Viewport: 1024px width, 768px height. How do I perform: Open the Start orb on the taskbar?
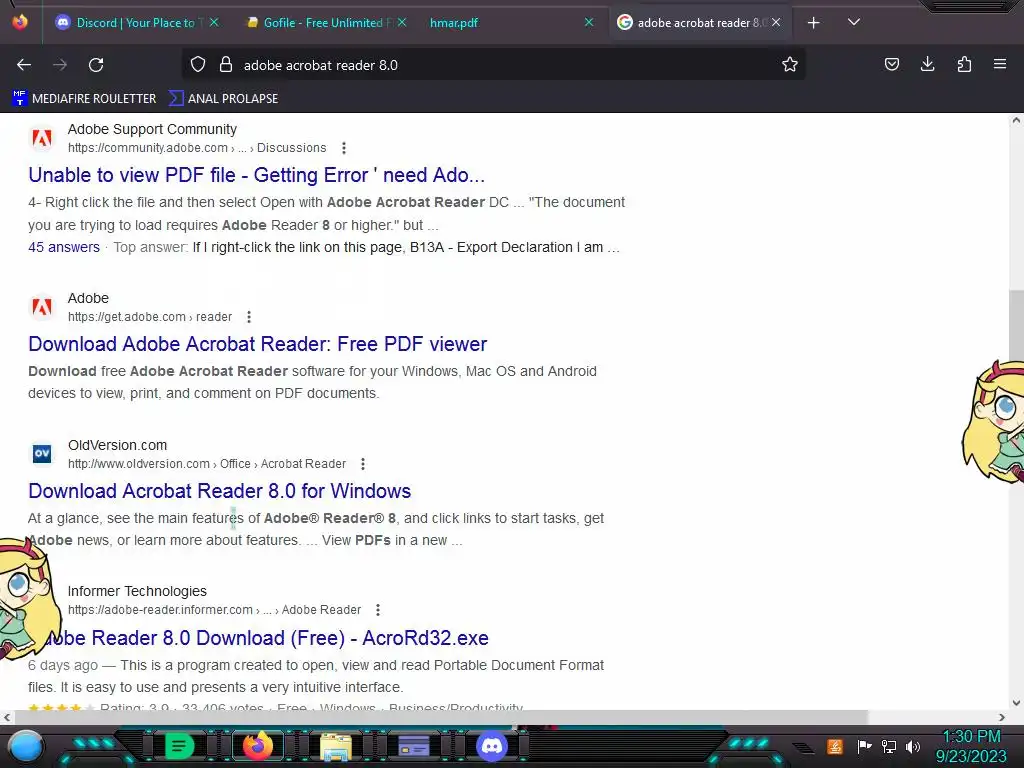(x=26, y=746)
